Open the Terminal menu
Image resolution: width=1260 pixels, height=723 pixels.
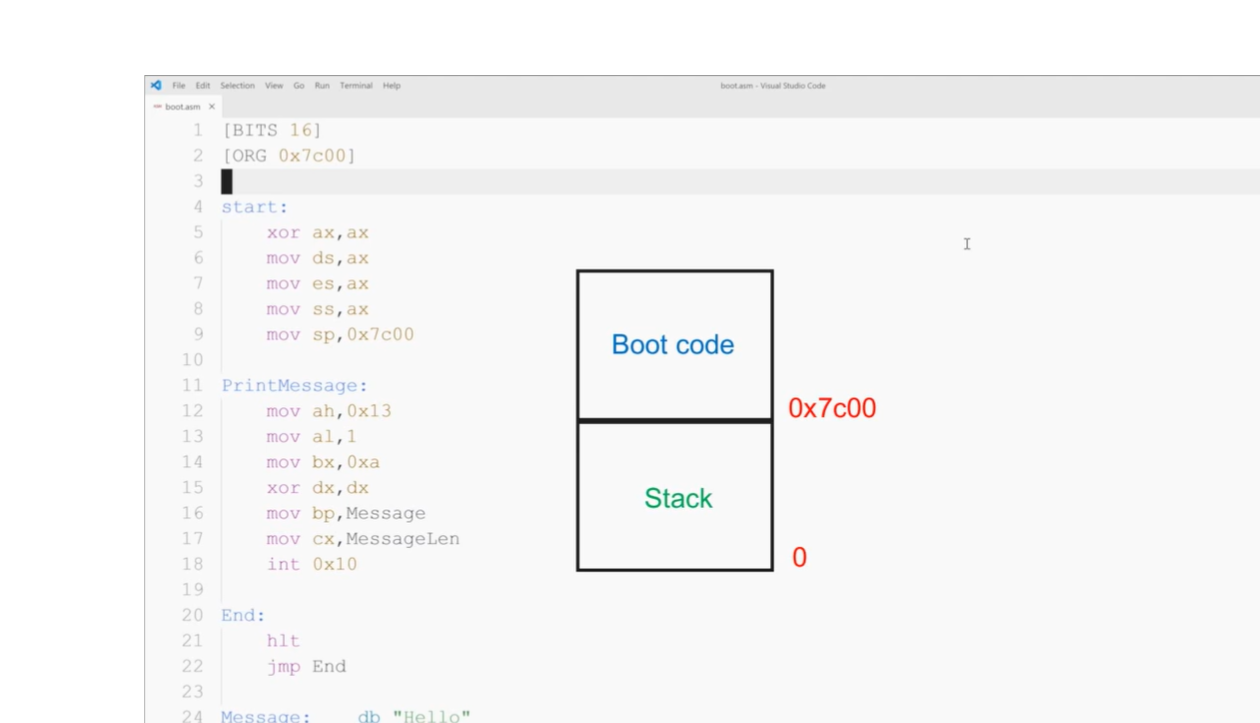pyautogui.click(x=356, y=86)
